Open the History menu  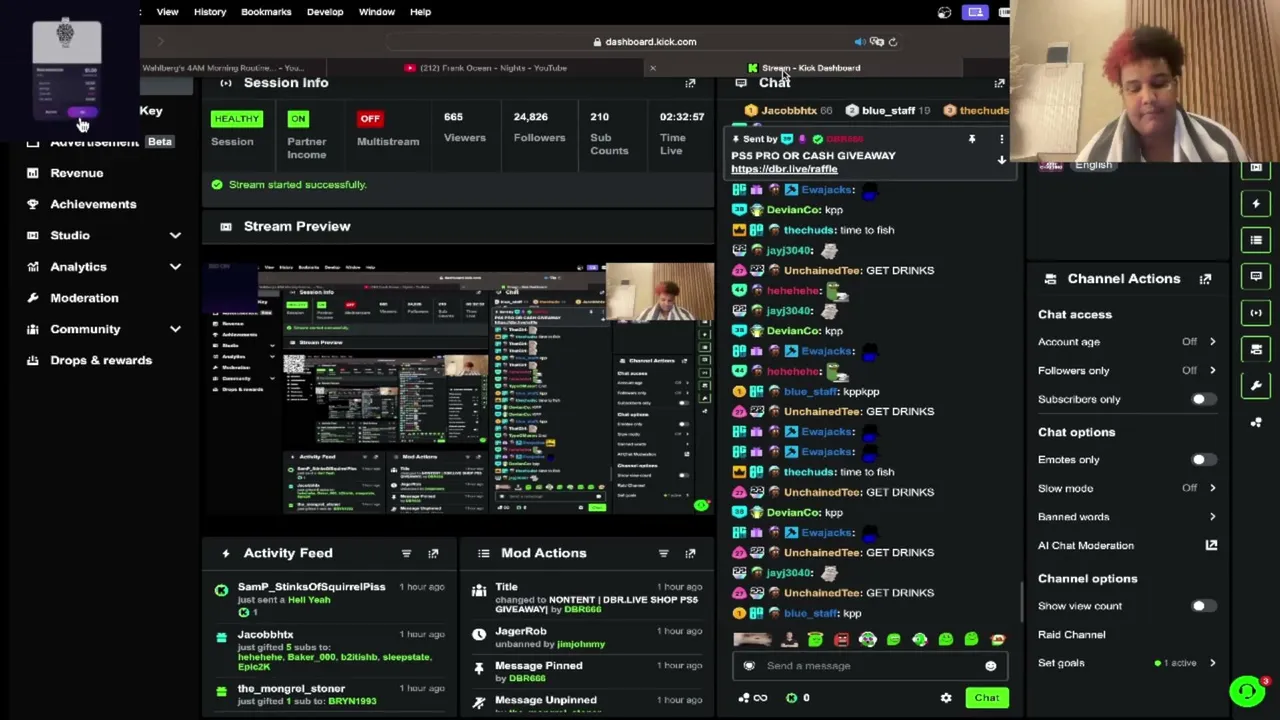coord(210,12)
